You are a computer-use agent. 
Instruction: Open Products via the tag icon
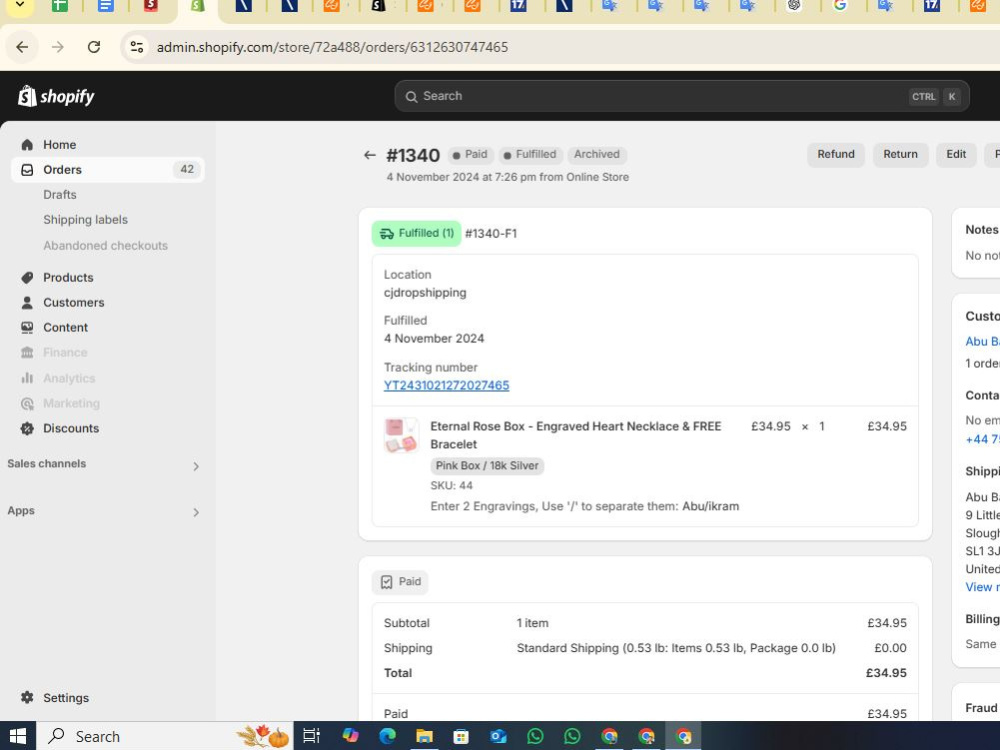(27, 277)
